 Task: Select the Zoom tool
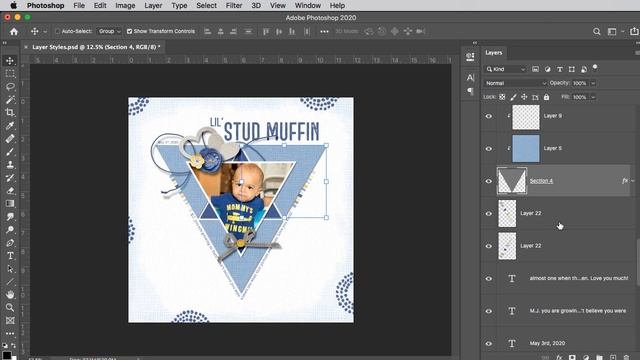(x=10, y=308)
